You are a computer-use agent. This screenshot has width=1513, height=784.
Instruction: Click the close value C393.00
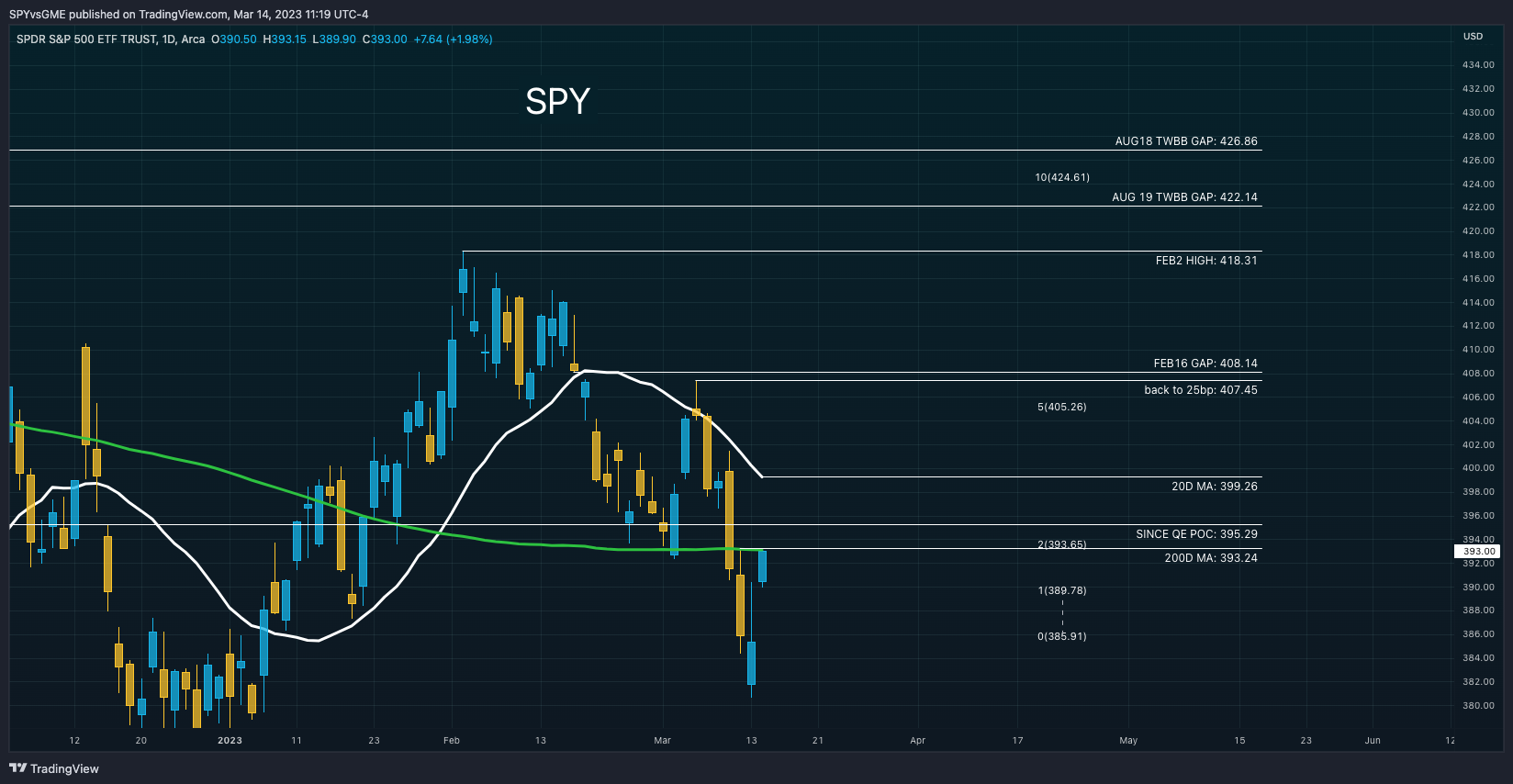click(x=385, y=39)
